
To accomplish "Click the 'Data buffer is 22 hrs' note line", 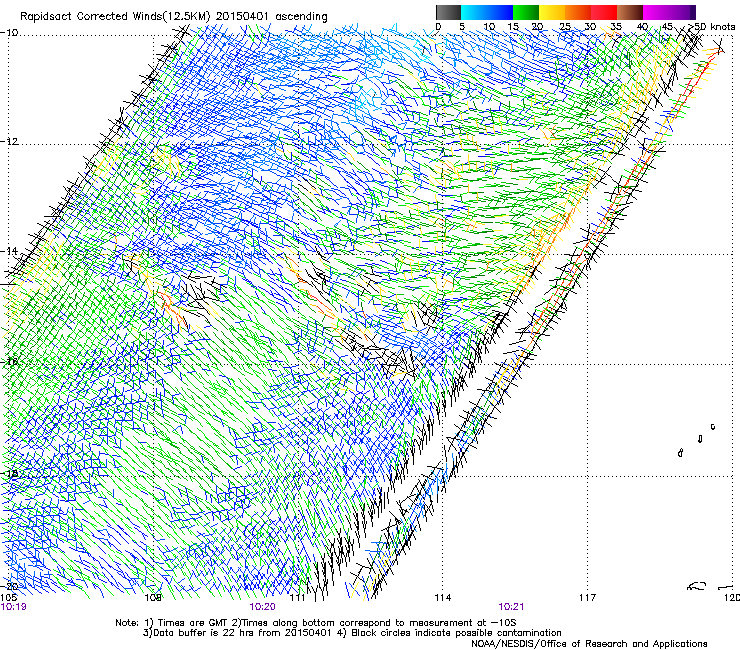I will pos(352,633).
